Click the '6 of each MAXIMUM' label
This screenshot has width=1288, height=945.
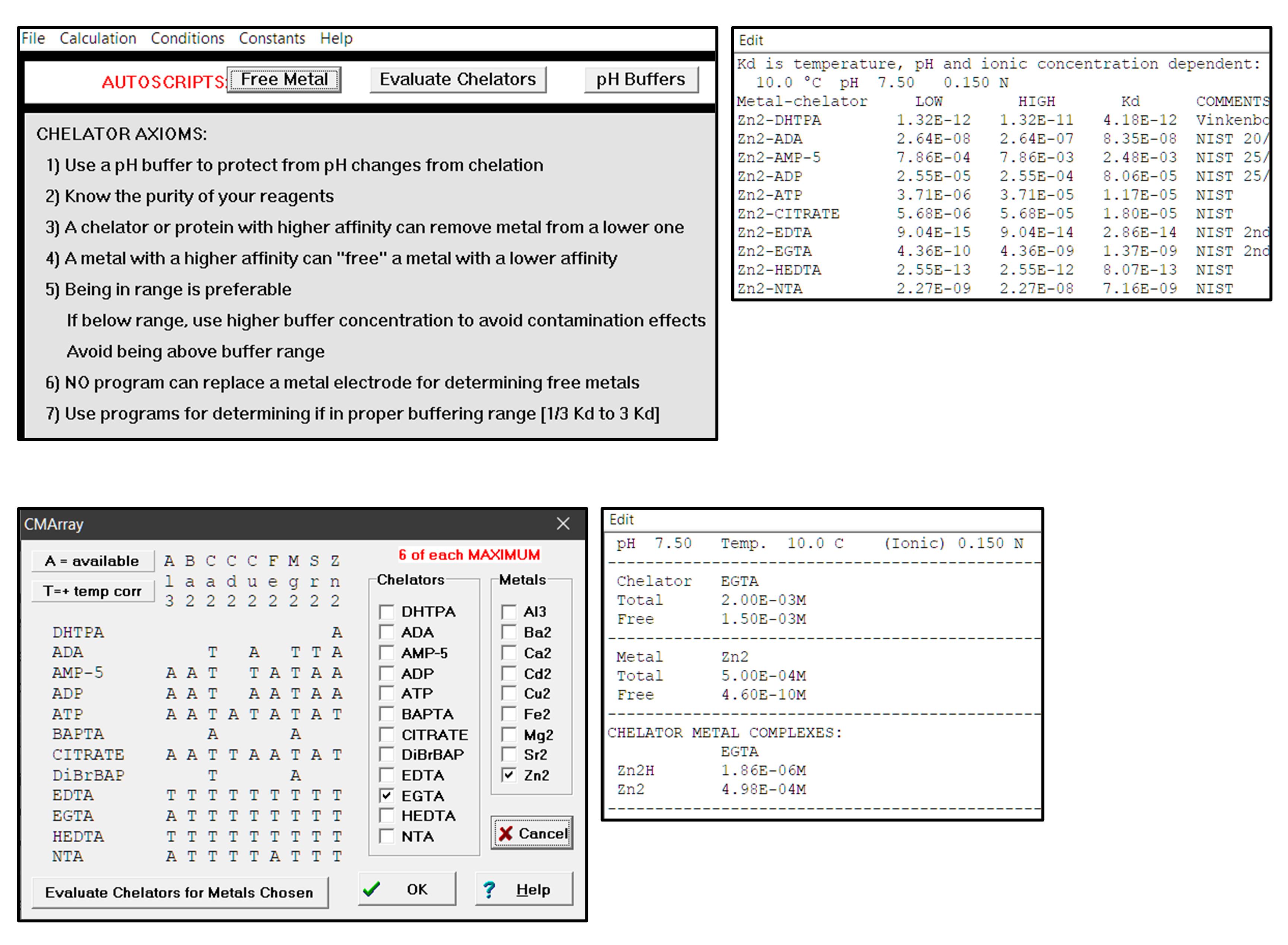469,555
